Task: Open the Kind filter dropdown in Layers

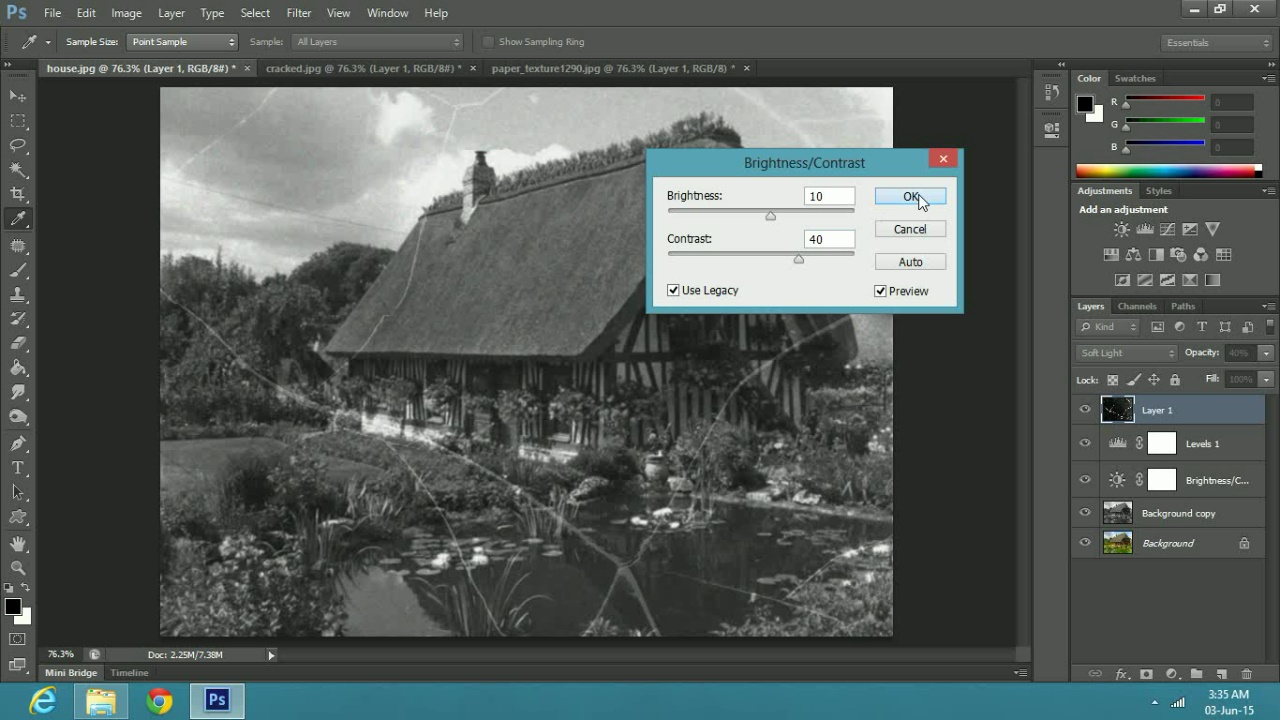Action: pos(1108,327)
